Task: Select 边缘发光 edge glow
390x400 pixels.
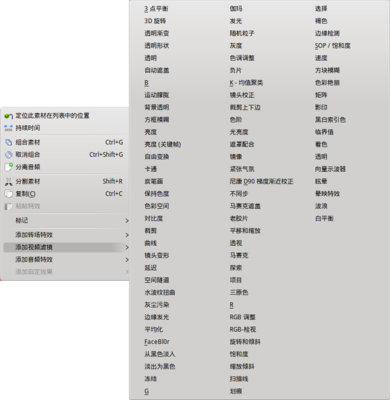Action: [x=157, y=317]
